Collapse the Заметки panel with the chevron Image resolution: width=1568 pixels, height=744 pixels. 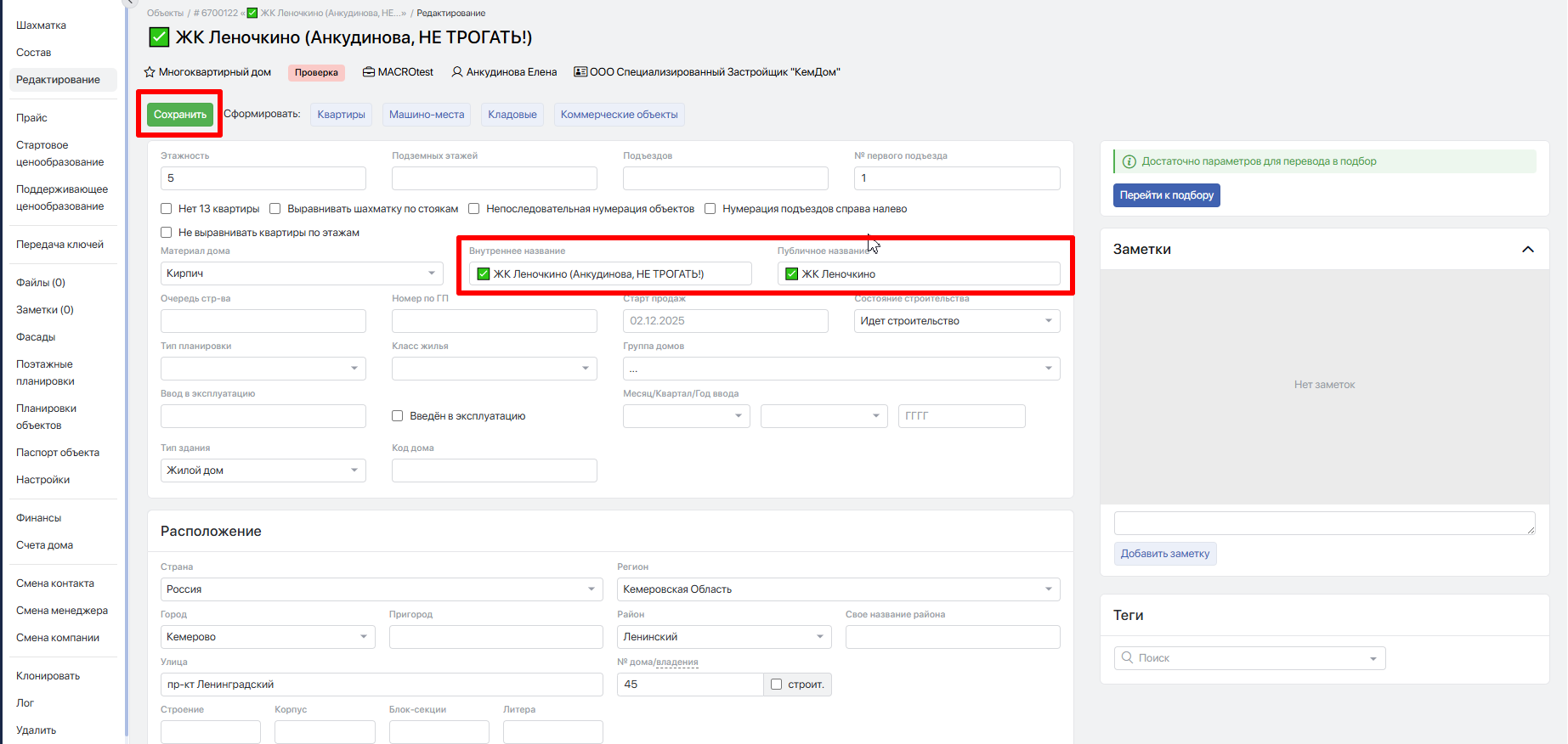coord(1527,250)
